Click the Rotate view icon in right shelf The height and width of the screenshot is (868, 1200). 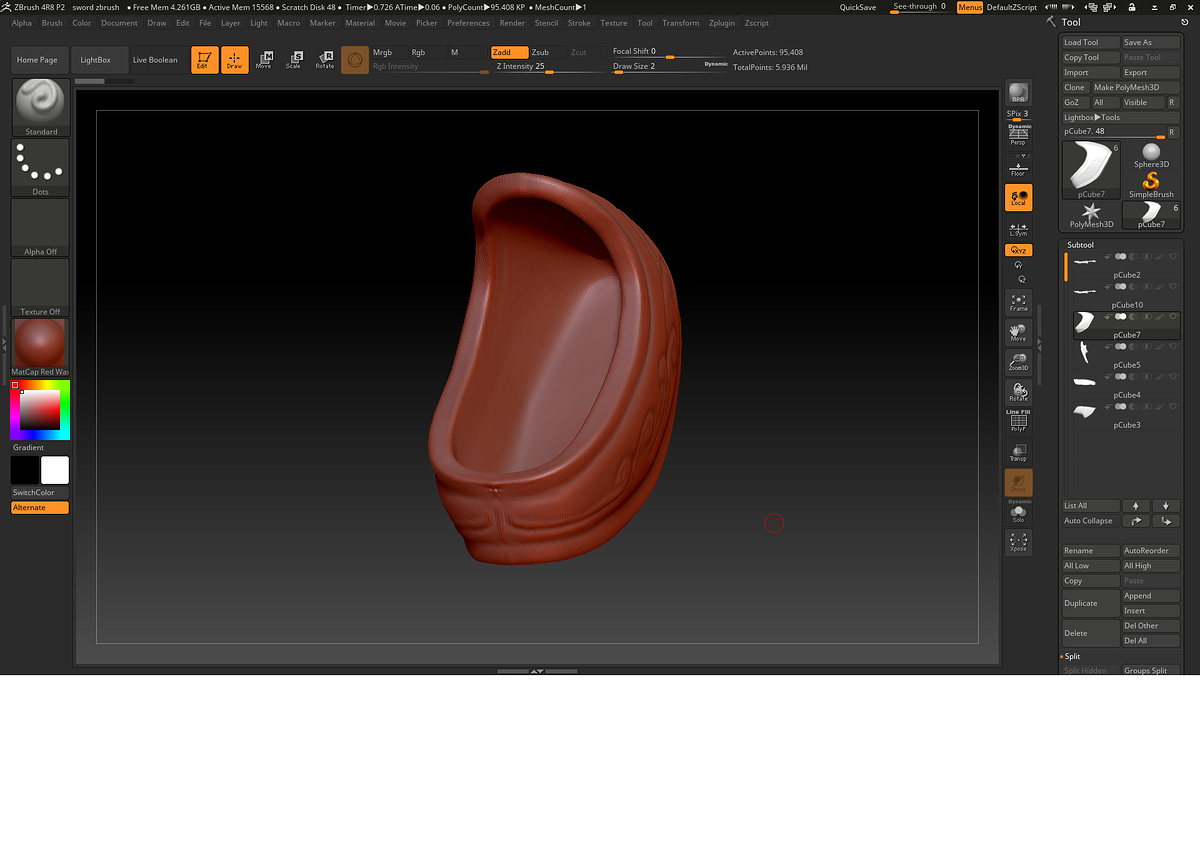1018,392
